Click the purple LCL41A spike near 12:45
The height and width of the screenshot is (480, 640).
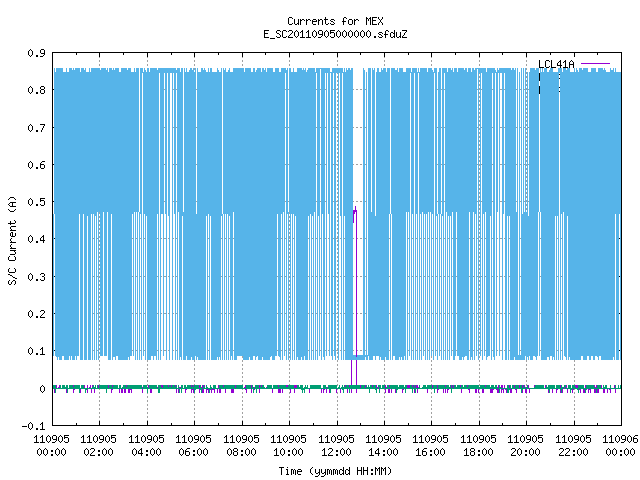(354, 296)
